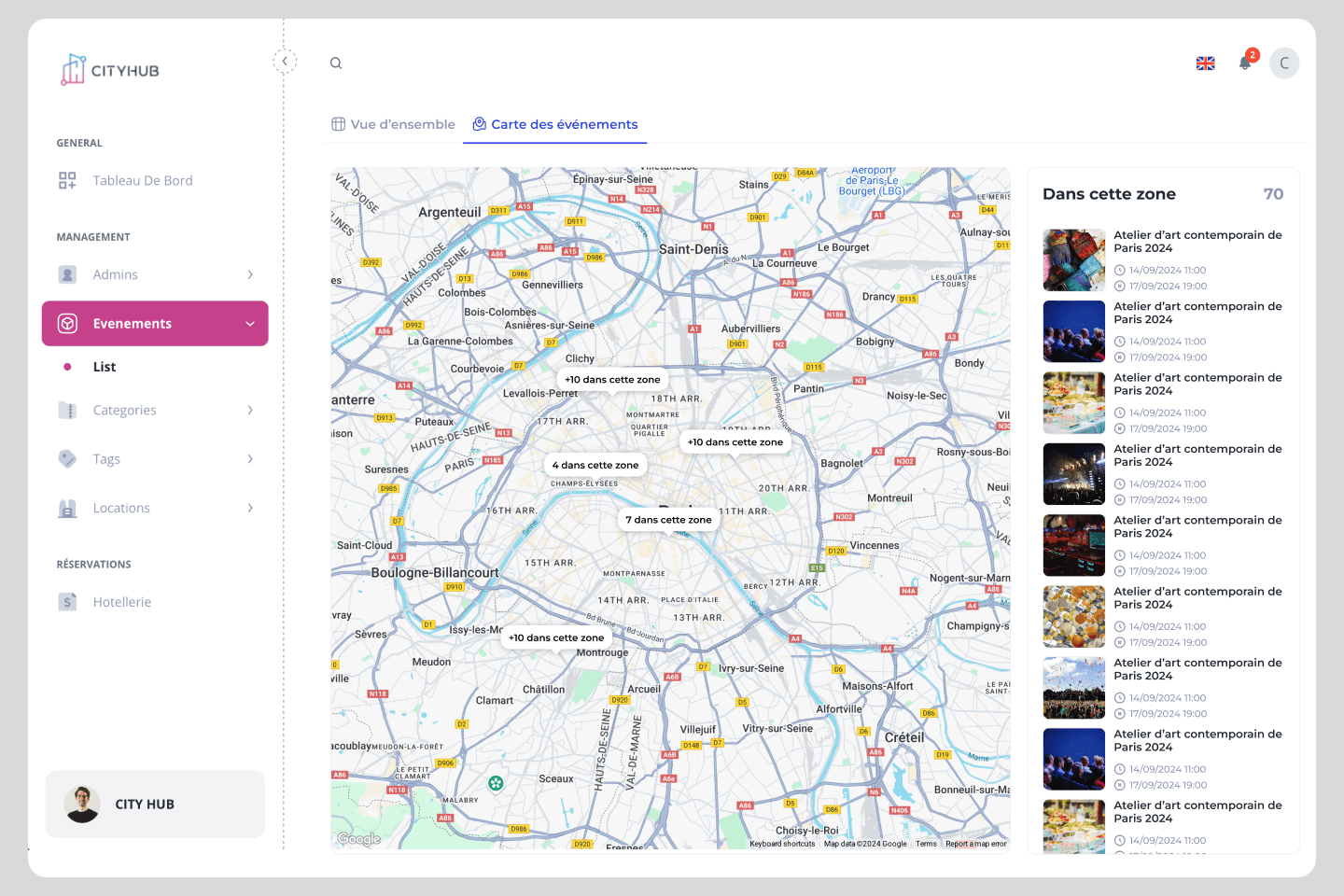Screen dimensions: 1344x896
Task: Click the Evenements sidebar icon
Action: 67,323
